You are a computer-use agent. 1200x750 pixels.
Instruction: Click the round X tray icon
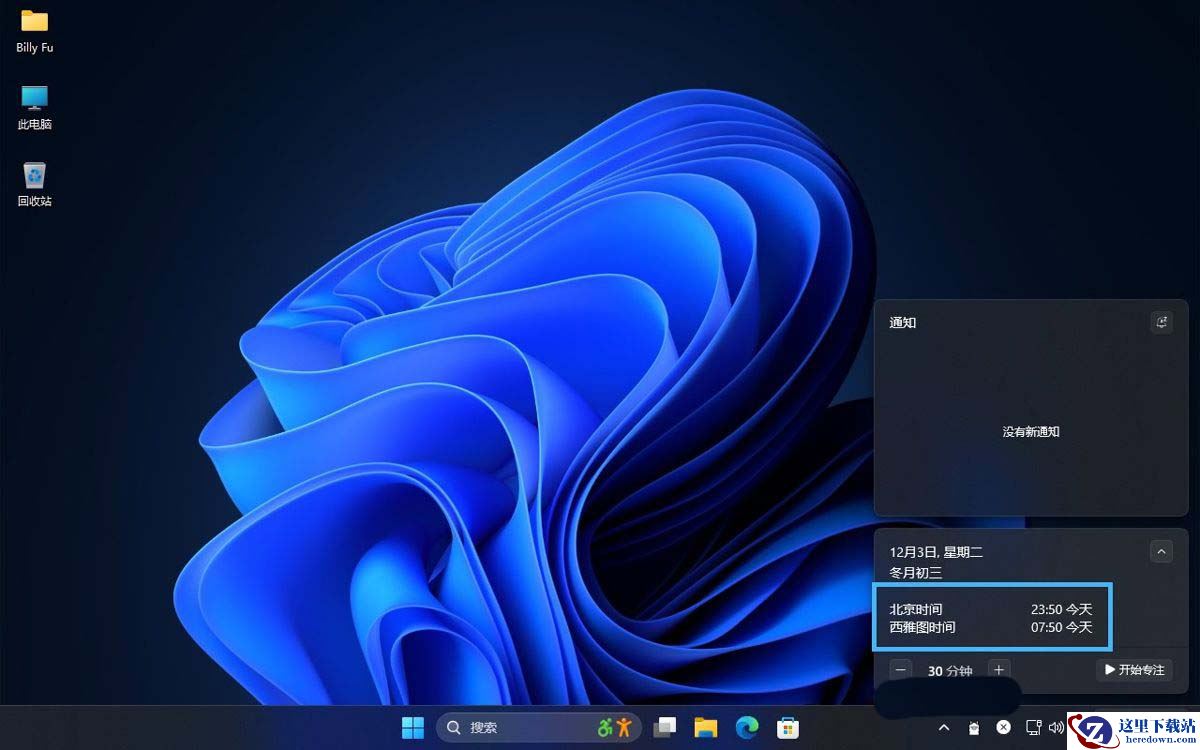click(x=1003, y=727)
